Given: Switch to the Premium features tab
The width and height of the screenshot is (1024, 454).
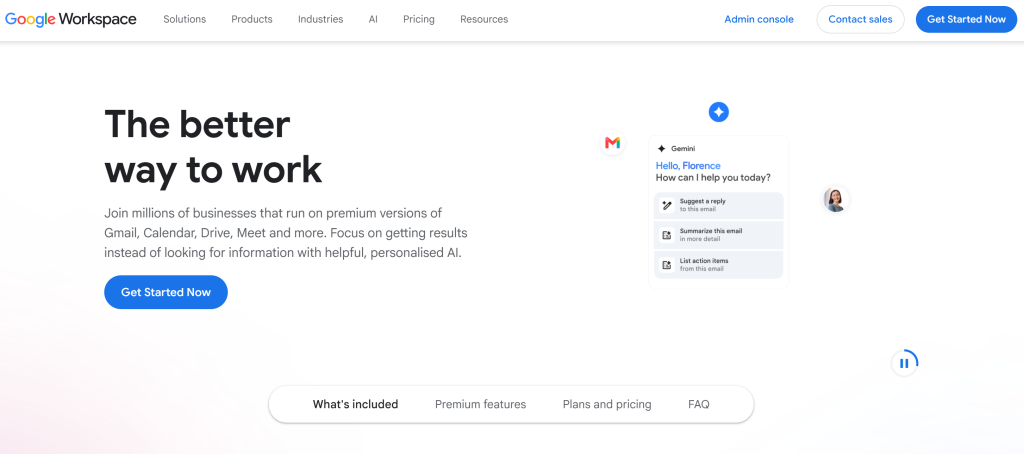Looking at the screenshot, I should 481,404.
